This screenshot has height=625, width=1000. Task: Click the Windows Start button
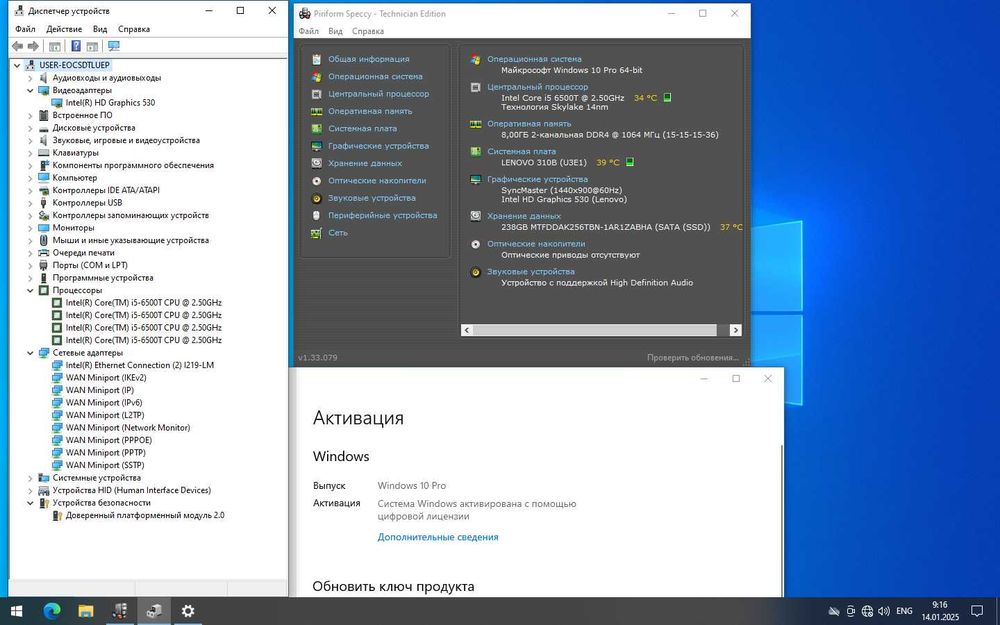point(17,611)
